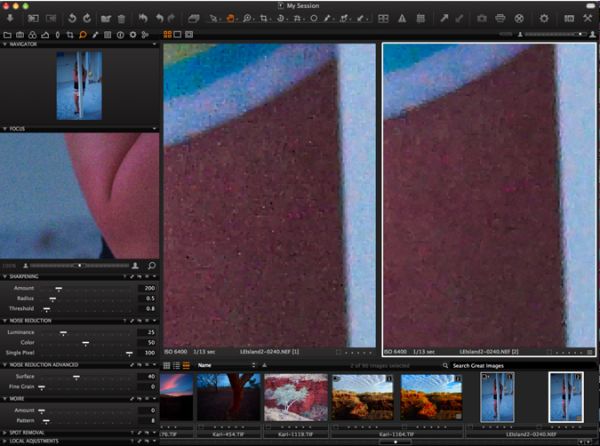Viewport: 600px width, 446px height.
Task: Open the orange Details magnifier tool tab
Action: (x=83, y=35)
